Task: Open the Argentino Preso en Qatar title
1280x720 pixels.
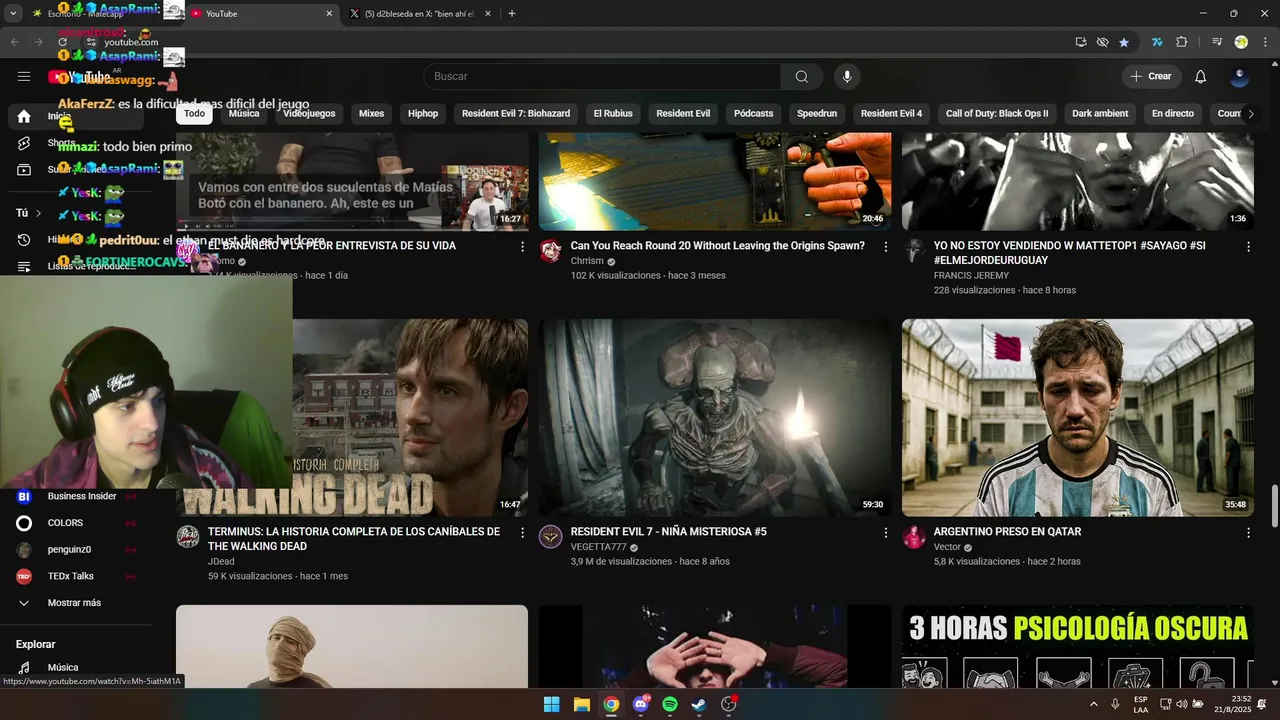Action: (1007, 532)
